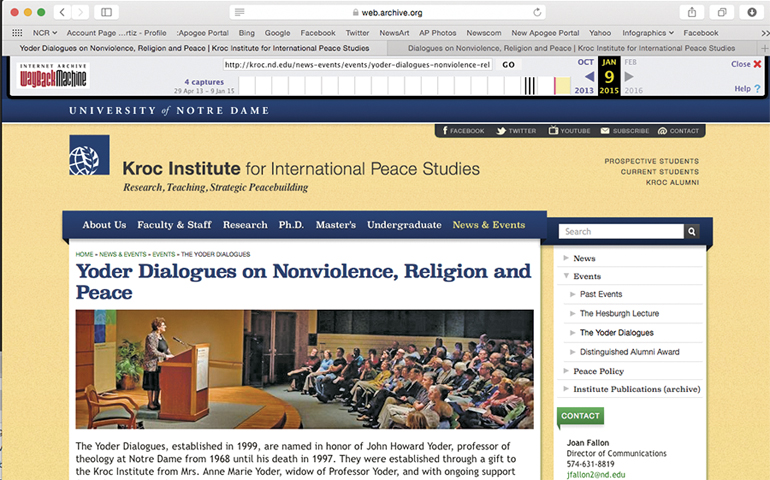Open Safari downloads list
Viewport: 770px width, 480px height.
pos(752,12)
